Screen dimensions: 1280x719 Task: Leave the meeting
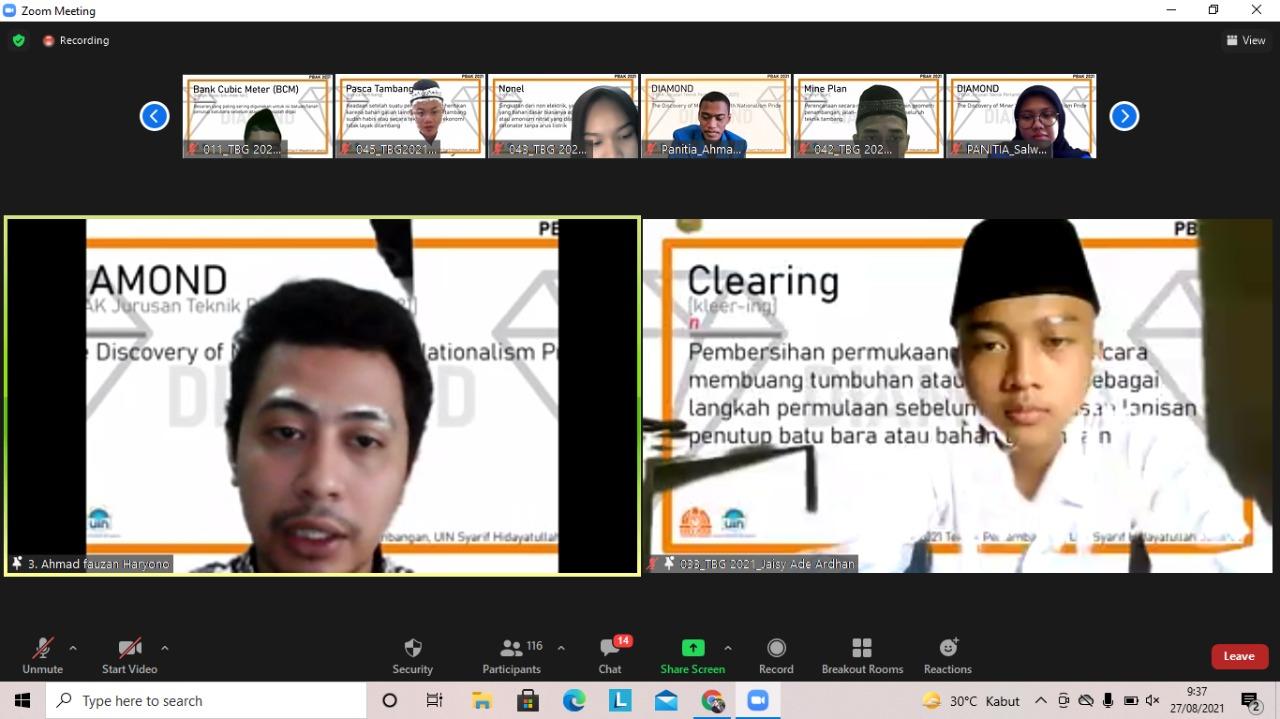point(1239,656)
